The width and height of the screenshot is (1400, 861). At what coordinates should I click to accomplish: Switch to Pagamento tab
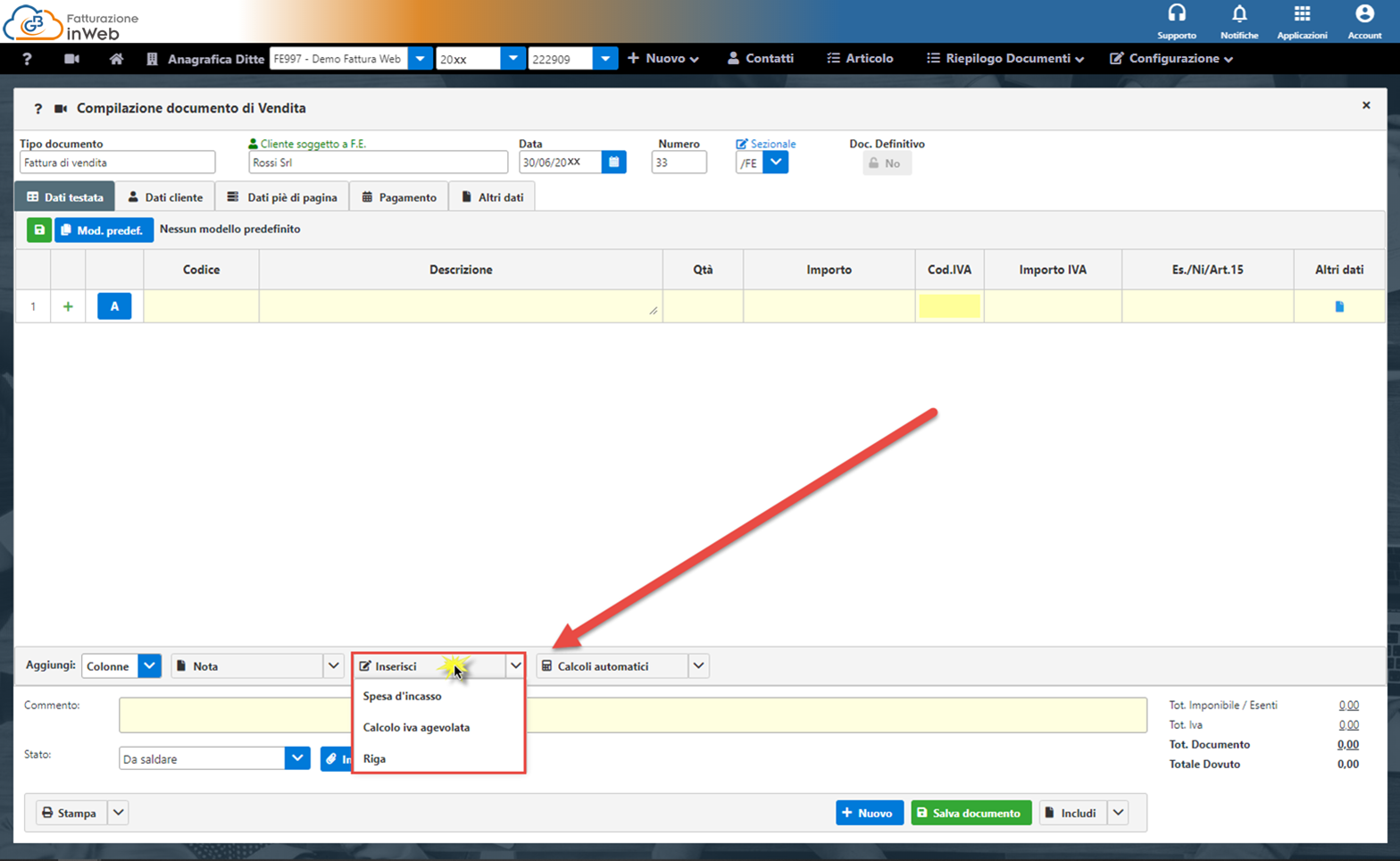399,197
